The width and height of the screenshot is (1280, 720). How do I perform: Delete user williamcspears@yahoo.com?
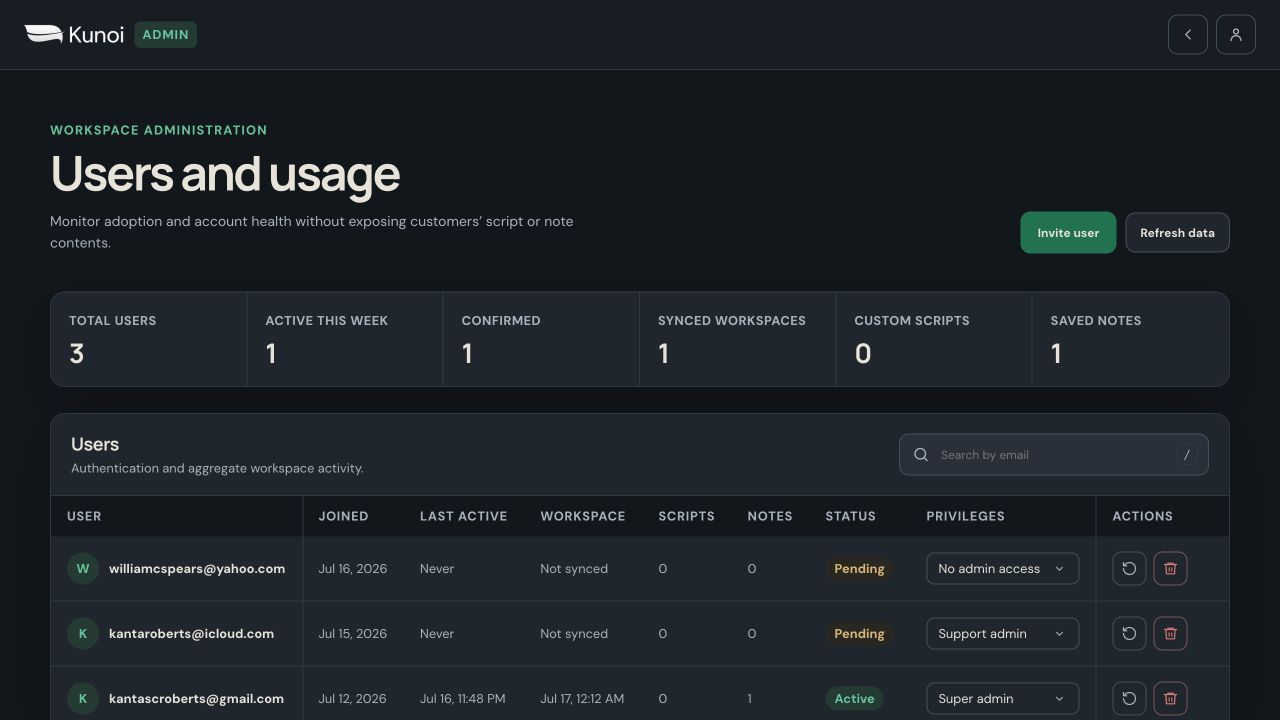point(1170,569)
